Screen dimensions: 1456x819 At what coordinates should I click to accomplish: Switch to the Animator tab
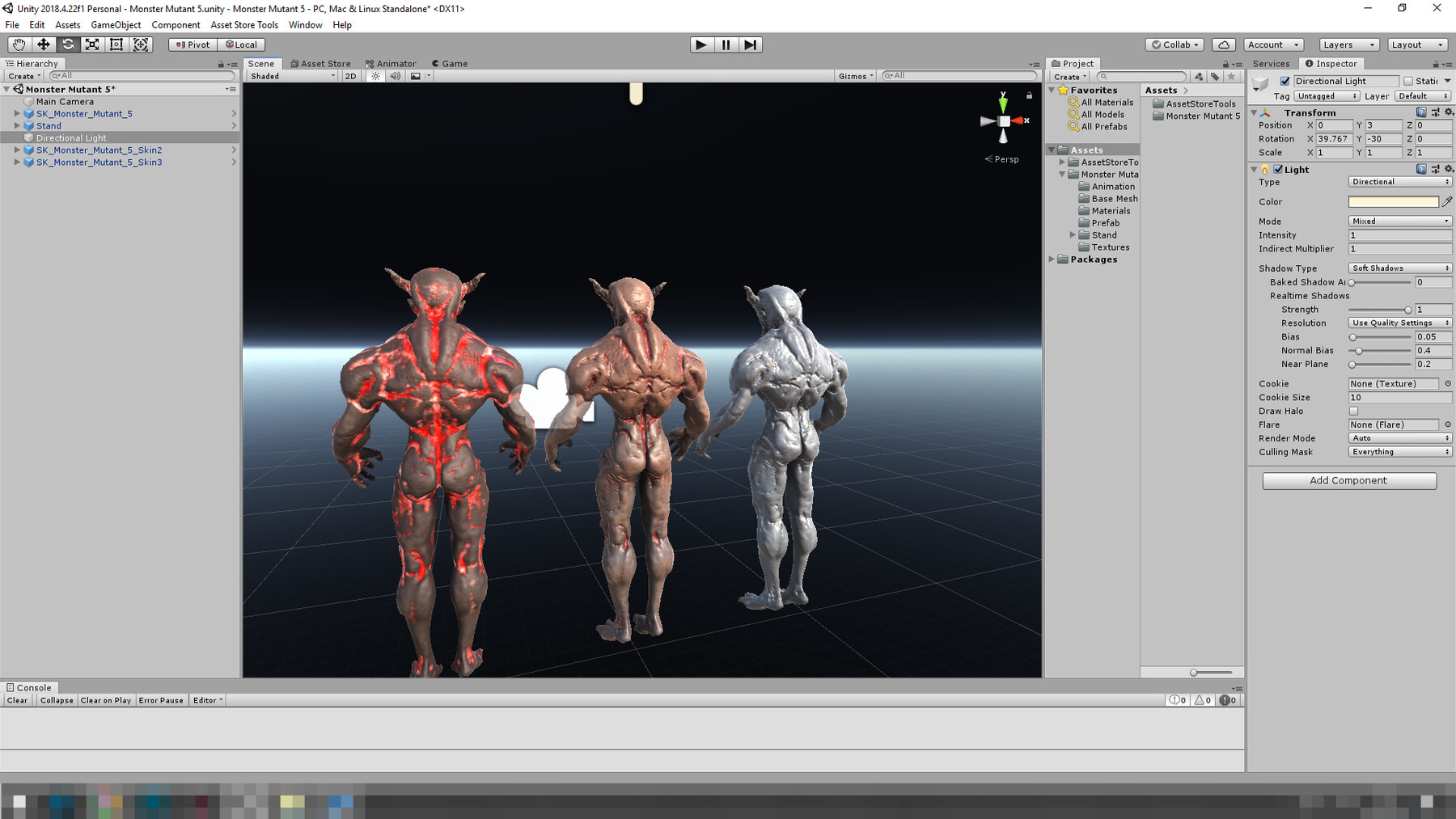coord(391,63)
